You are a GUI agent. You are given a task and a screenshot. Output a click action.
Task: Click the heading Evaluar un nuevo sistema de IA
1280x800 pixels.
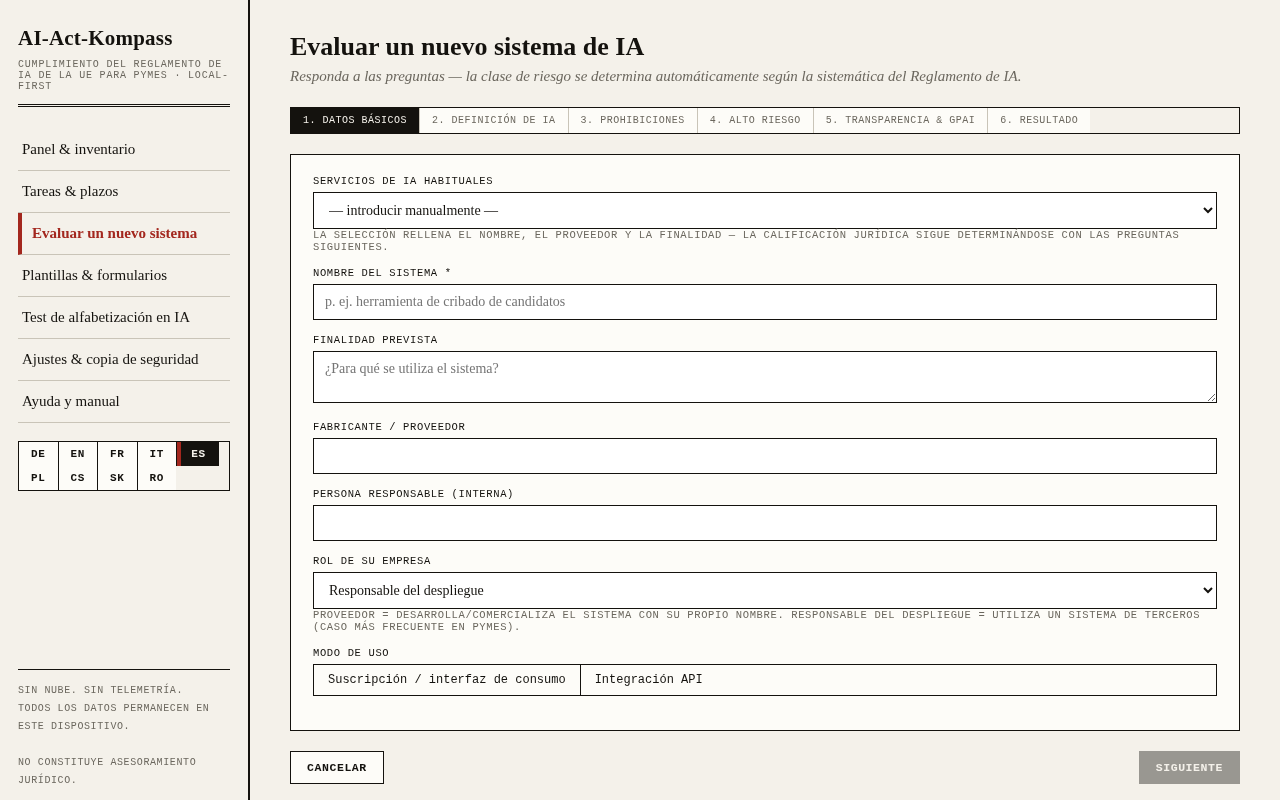467,47
